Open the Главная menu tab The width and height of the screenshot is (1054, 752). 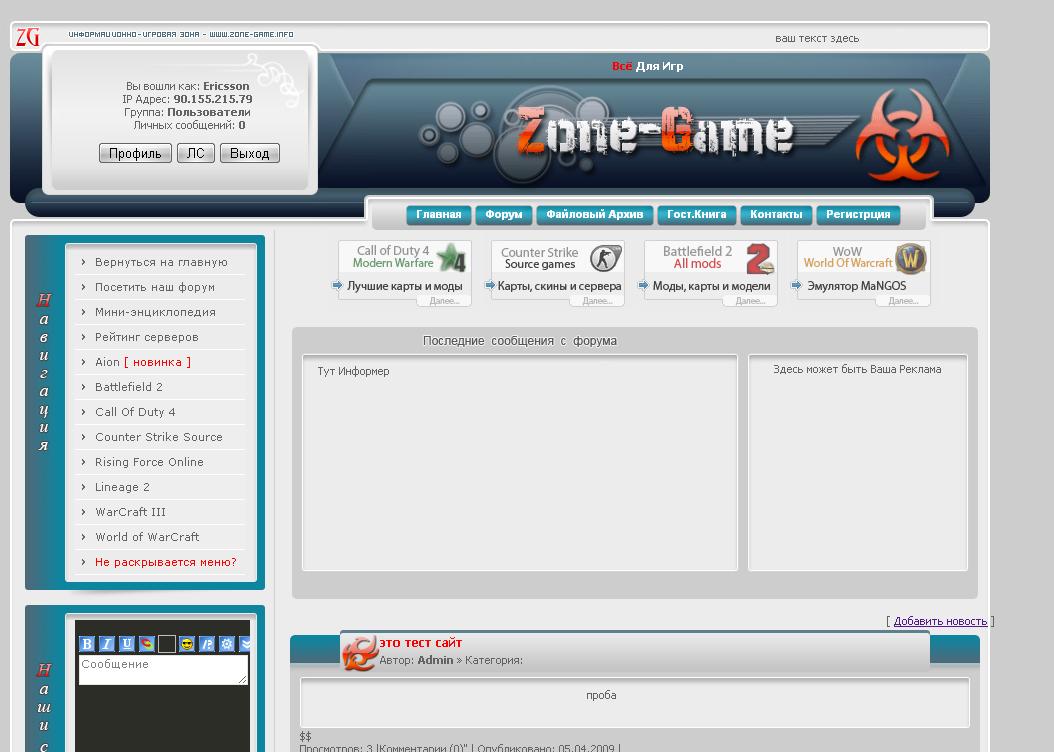pos(439,214)
